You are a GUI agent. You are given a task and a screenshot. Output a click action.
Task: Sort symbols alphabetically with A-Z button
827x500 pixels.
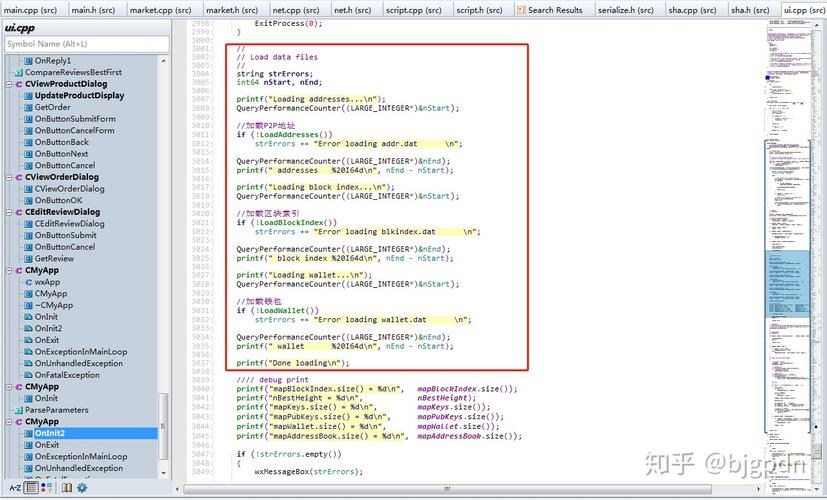click(15, 488)
